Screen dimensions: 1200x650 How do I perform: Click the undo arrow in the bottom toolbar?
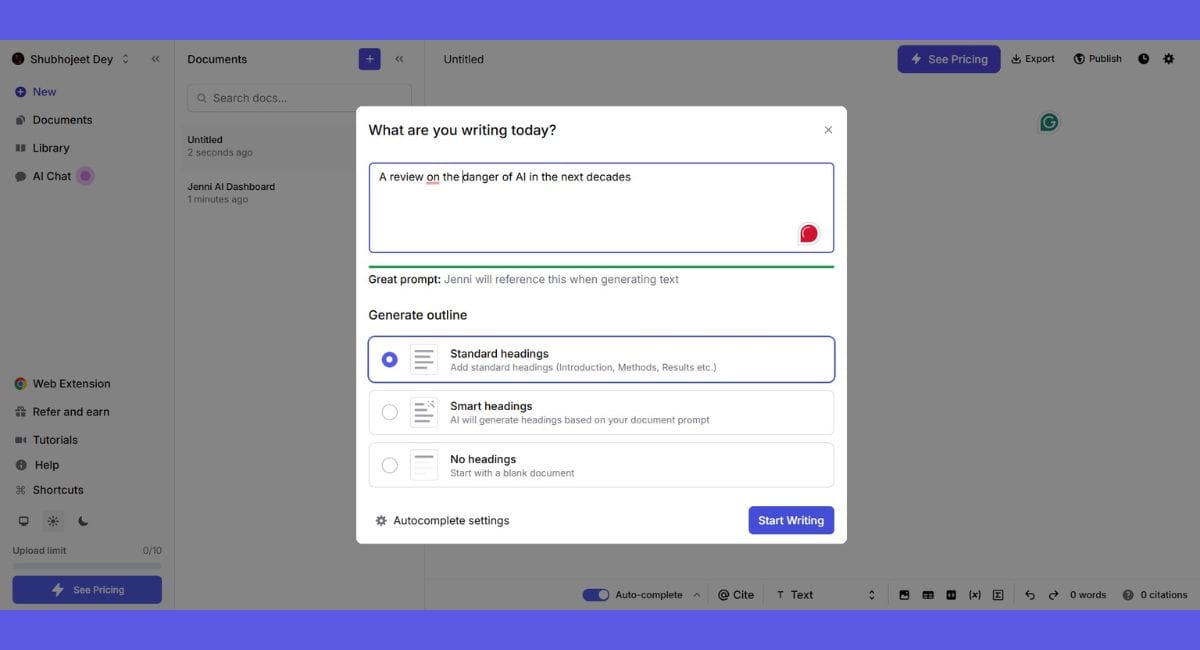click(1030, 595)
